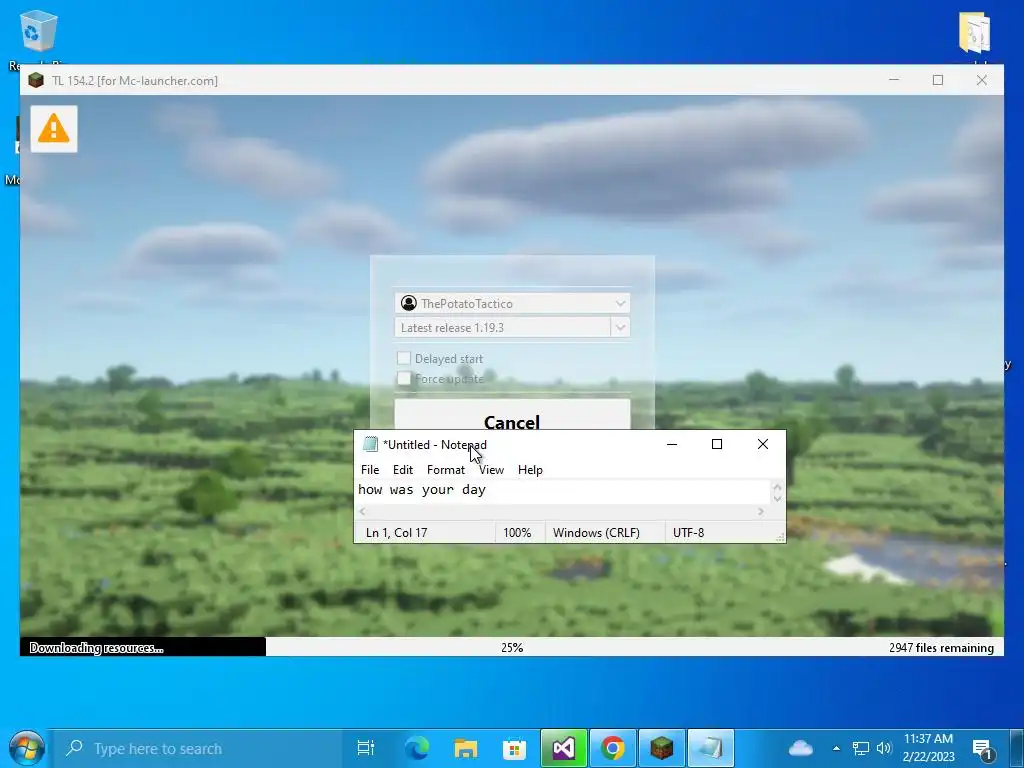Minimize the TL launcher window
Screen dimensions: 1024x768
pyautogui.click(x=894, y=80)
